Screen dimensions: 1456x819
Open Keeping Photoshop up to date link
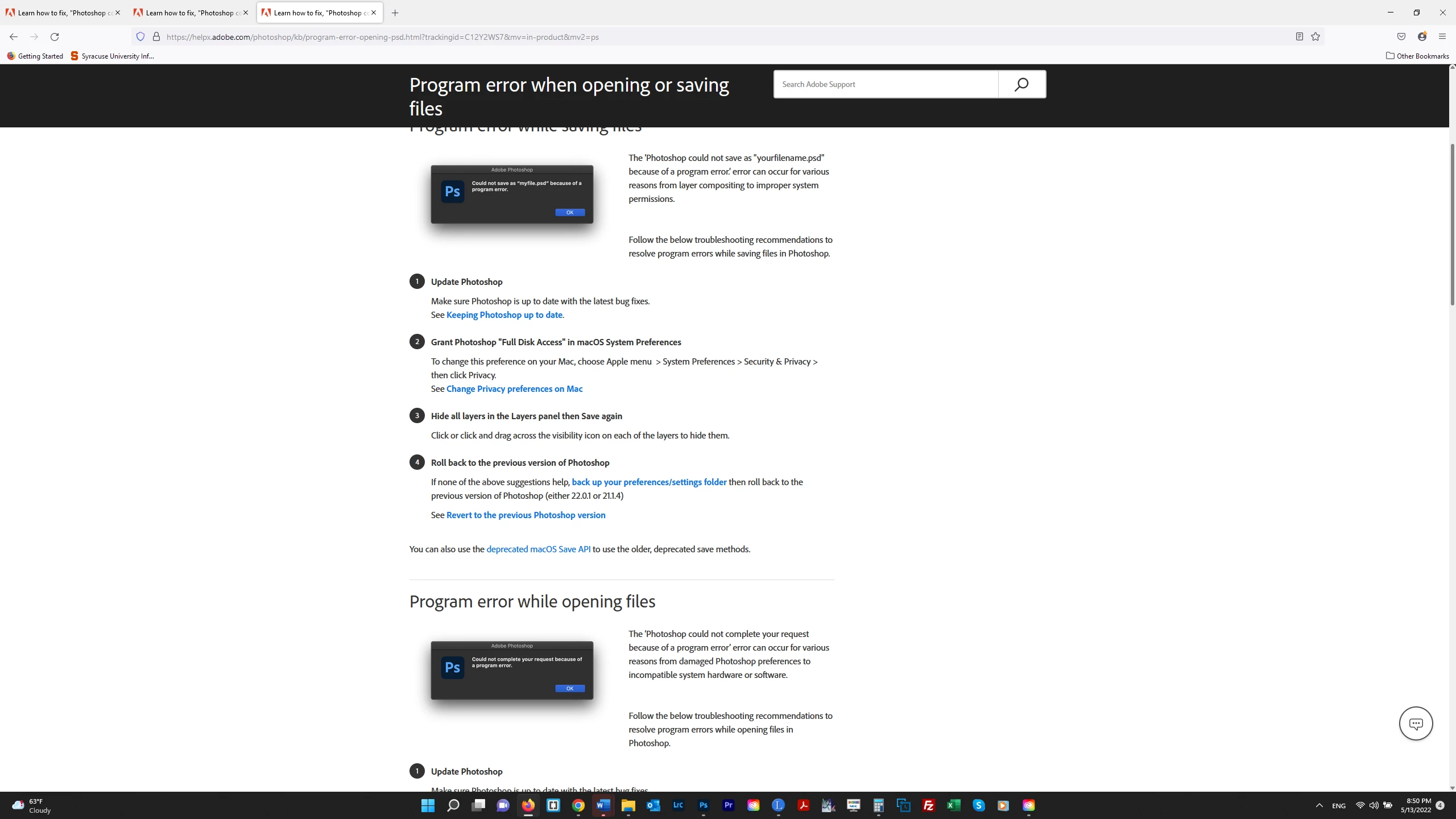pos(504,315)
